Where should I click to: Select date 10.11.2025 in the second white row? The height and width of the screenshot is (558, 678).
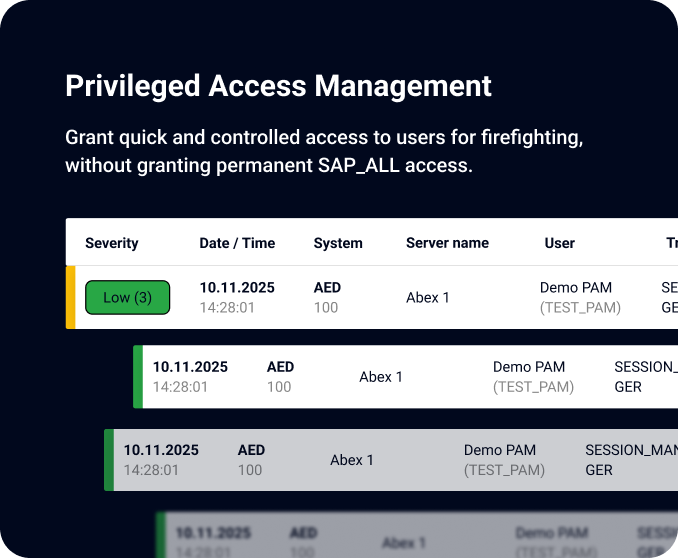pos(190,367)
